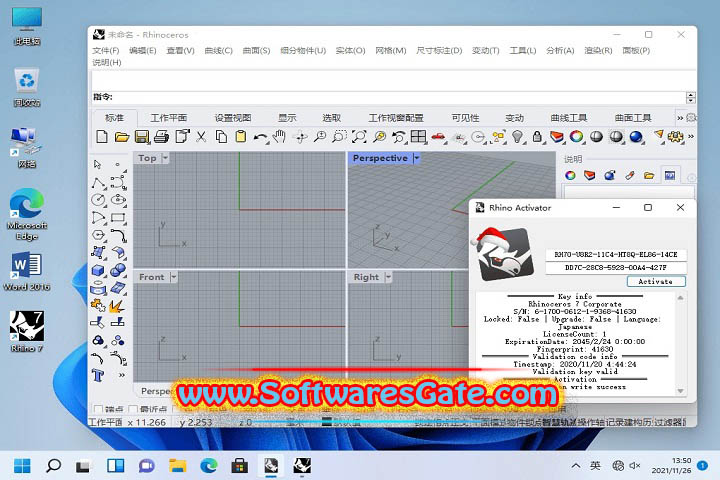Select the Polygon tool in left sidebar
The height and width of the screenshot is (480, 720).
coord(98,235)
